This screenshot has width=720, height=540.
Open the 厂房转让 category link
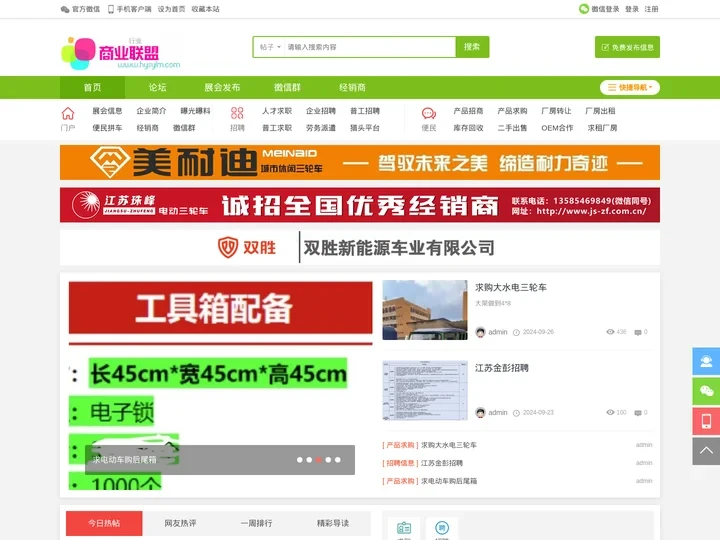point(556,111)
